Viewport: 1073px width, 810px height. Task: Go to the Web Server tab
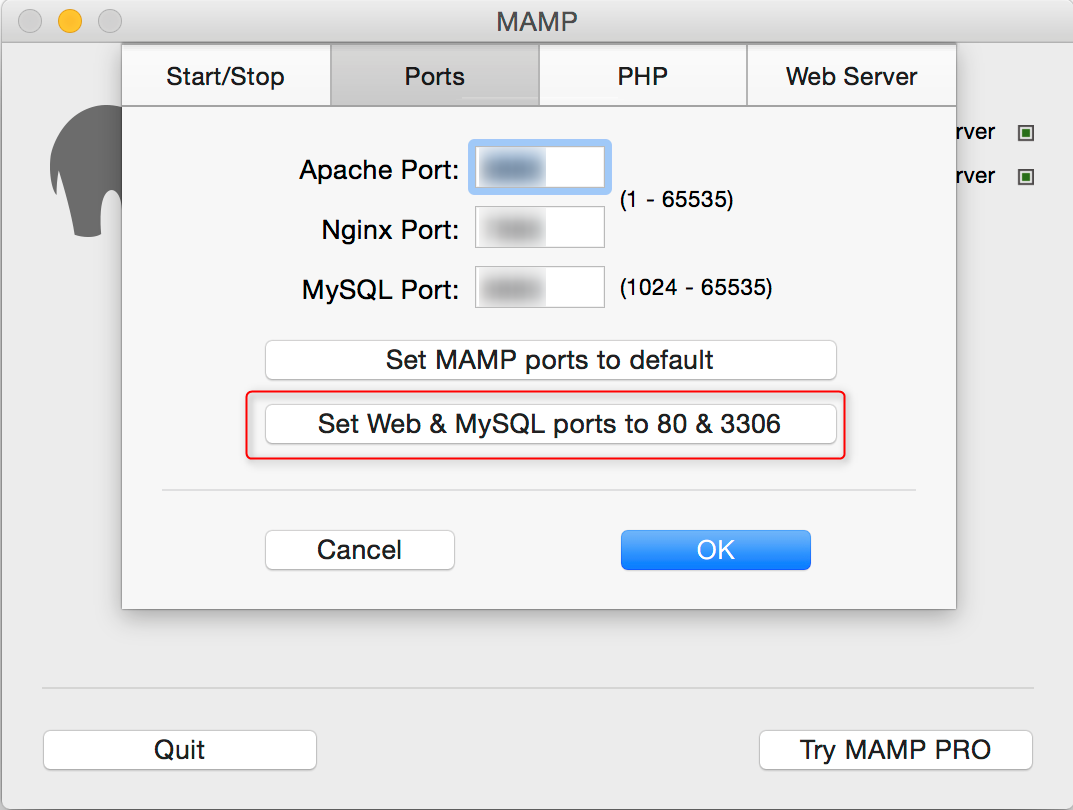click(x=851, y=76)
